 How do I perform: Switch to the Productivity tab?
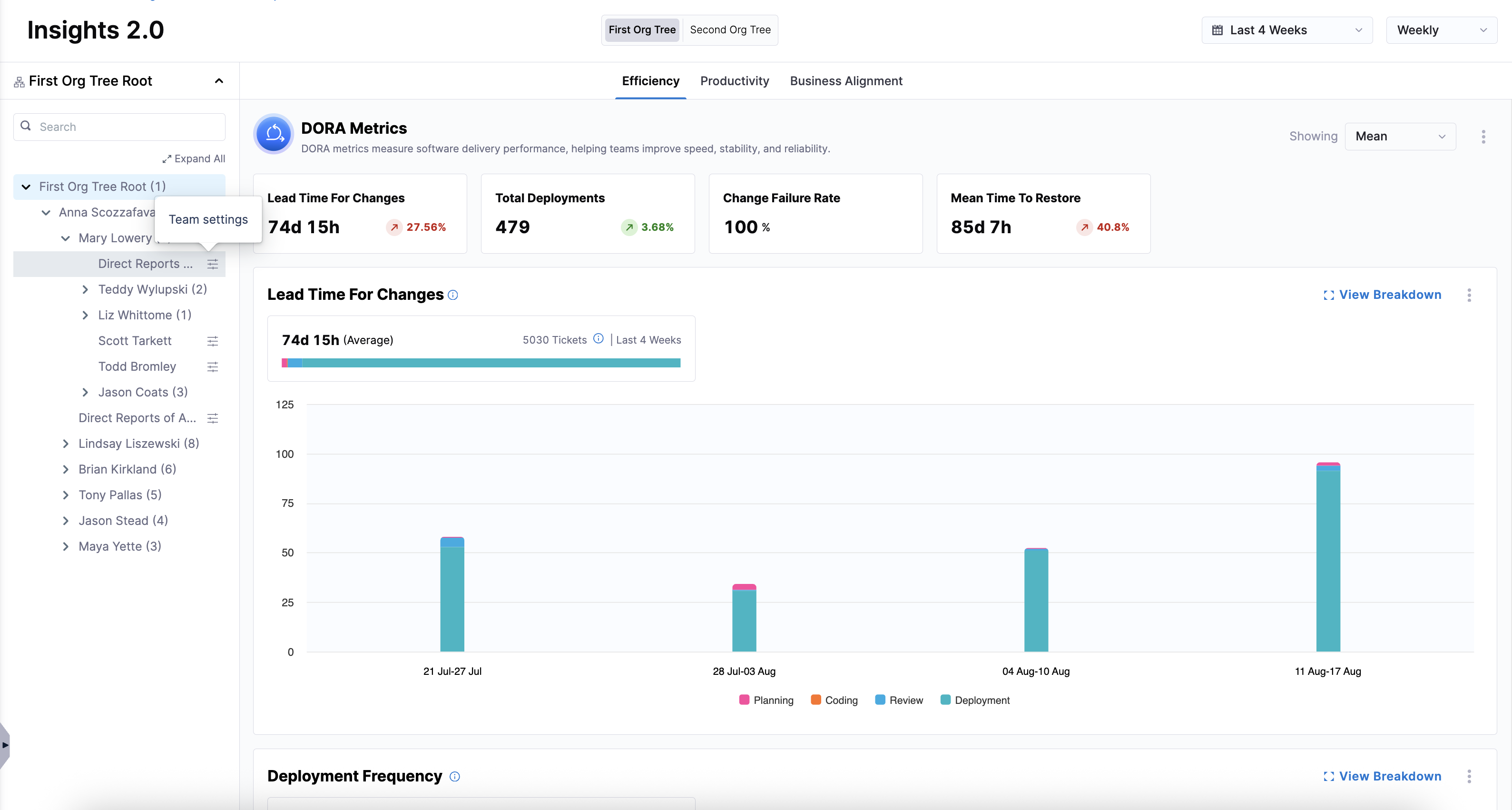[x=734, y=81]
